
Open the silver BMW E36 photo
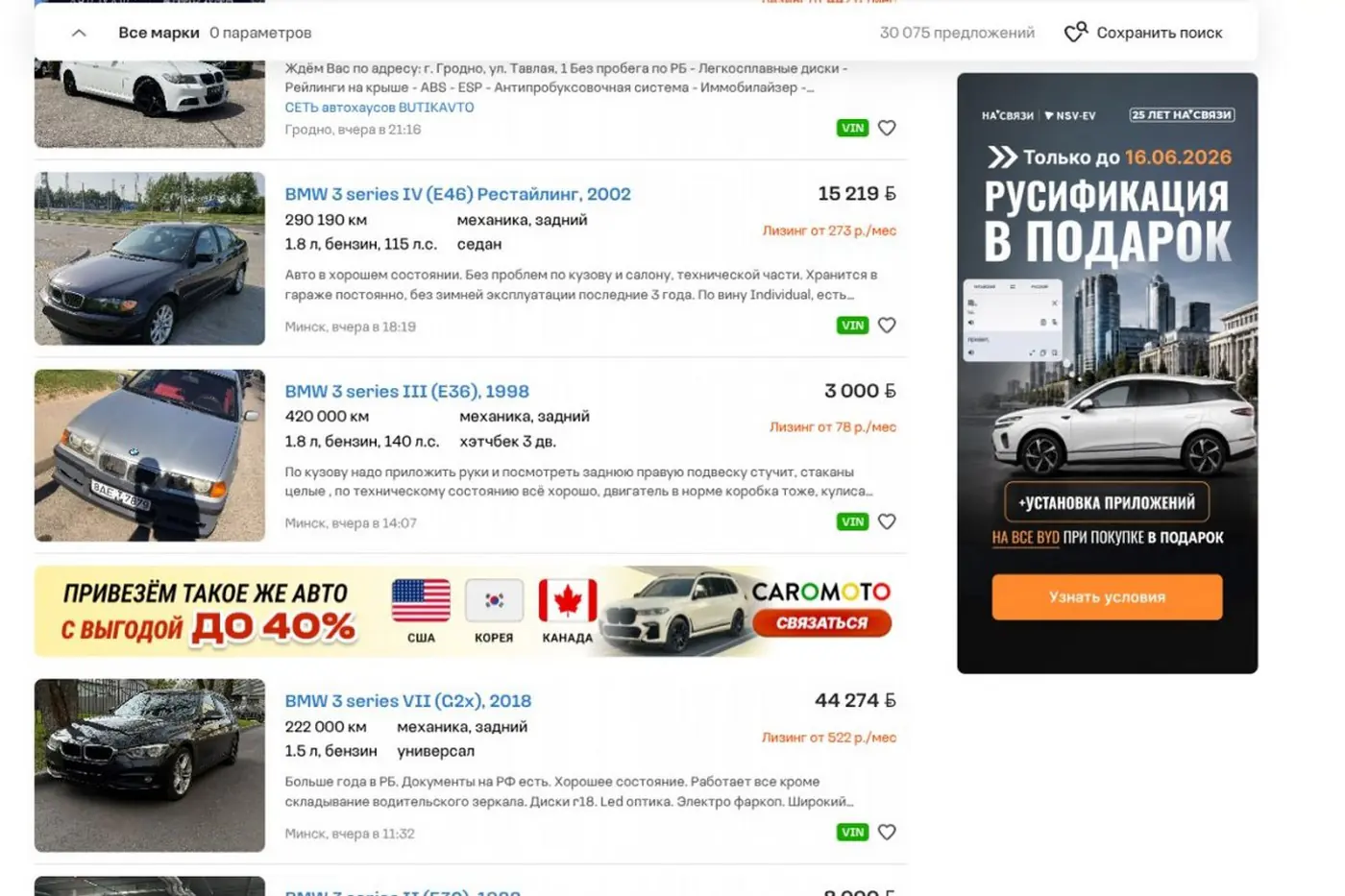(x=150, y=455)
